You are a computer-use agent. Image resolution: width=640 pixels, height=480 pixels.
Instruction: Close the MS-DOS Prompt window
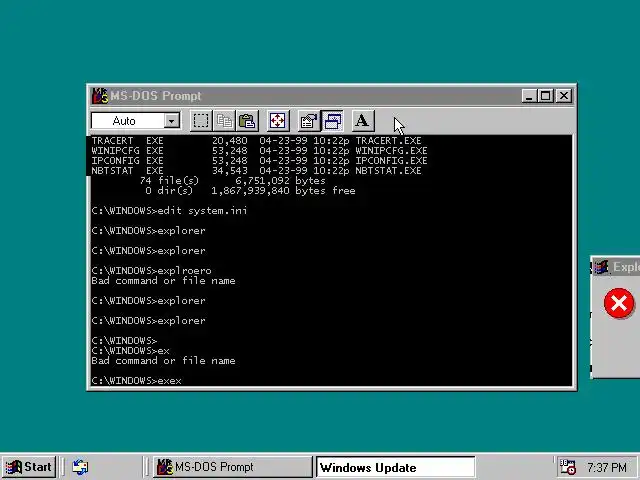tap(564, 96)
